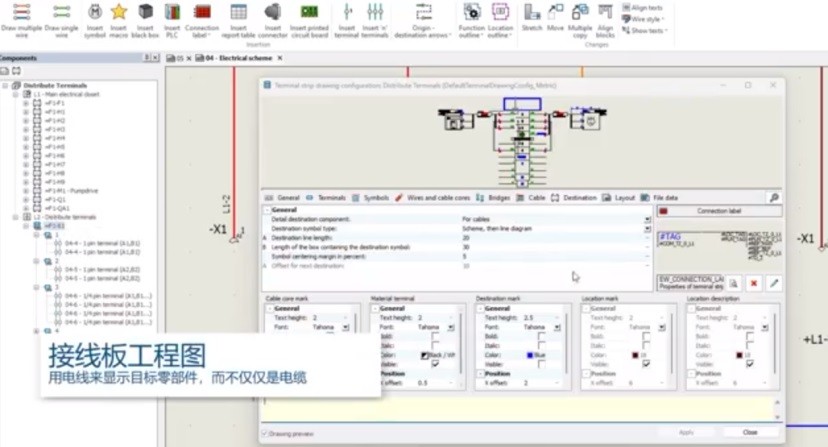Viewport: 828px width, 447px height.
Task: Open the Bridges tab
Action: pos(493,198)
